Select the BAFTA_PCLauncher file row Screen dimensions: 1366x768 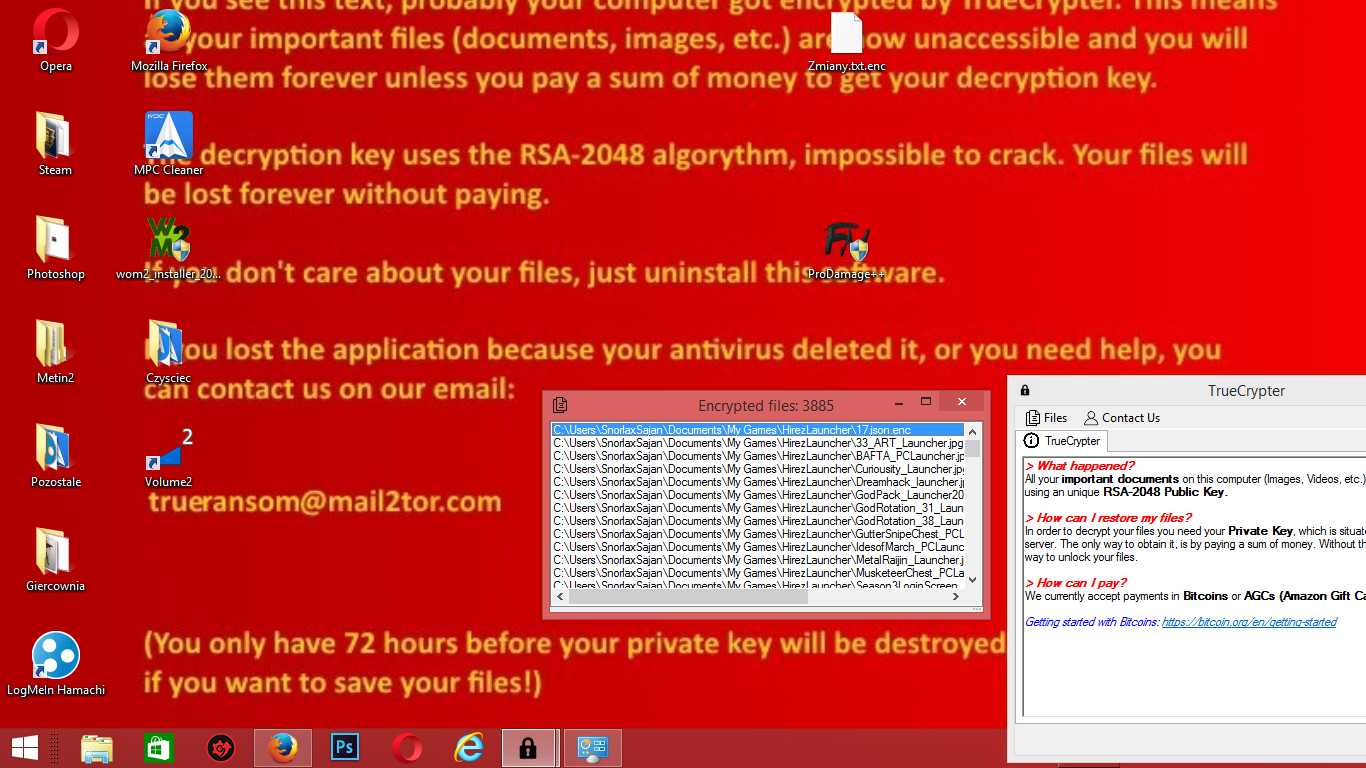tap(758, 456)
